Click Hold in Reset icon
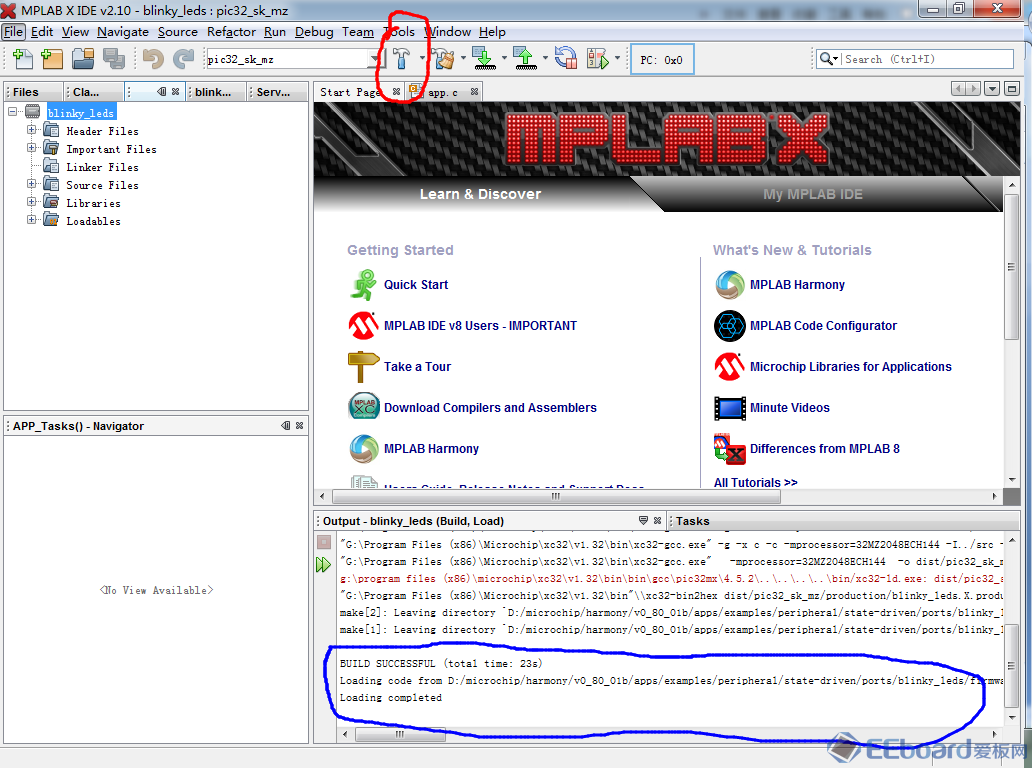 566,59
